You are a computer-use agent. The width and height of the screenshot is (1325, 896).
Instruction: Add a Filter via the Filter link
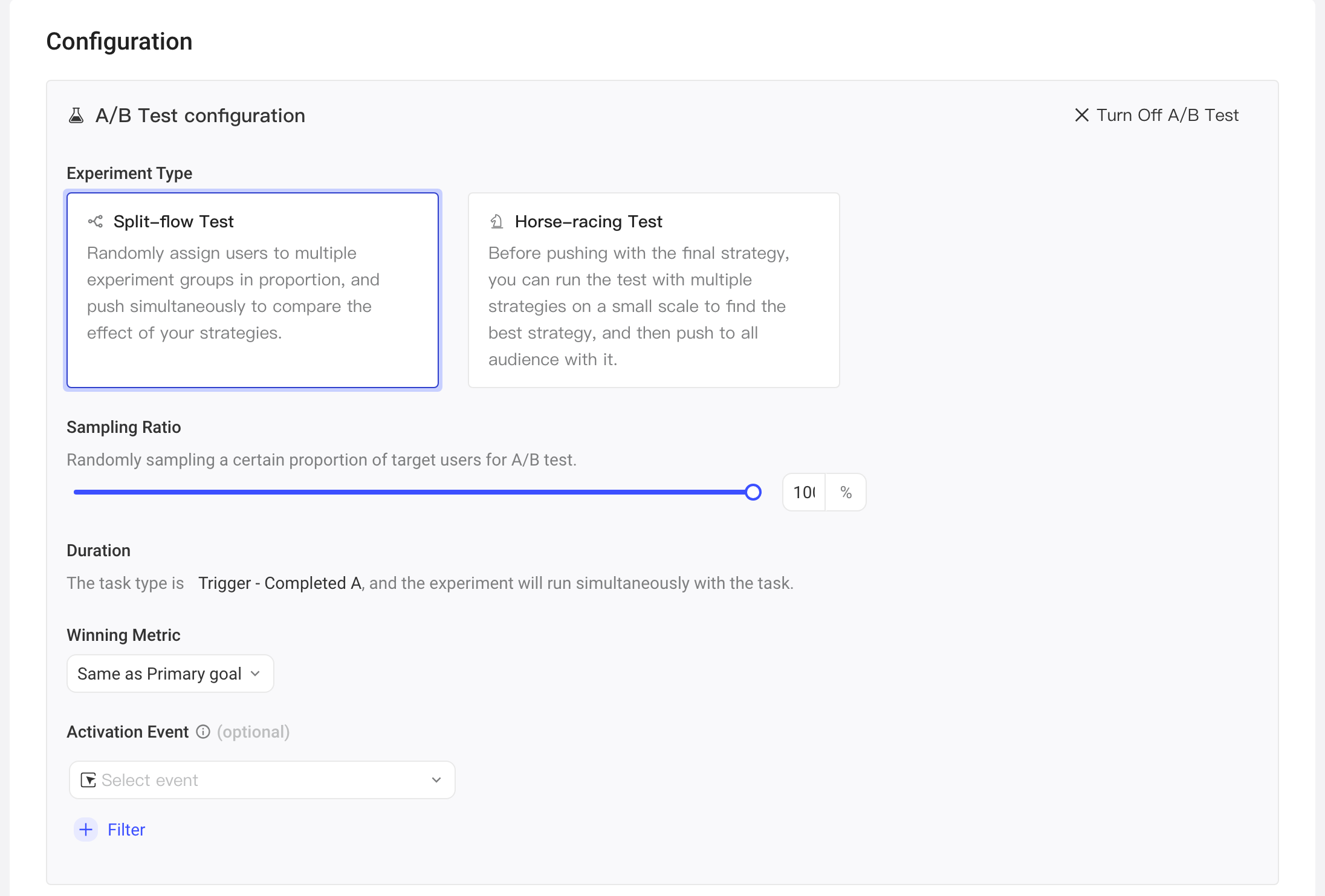(126, 829)
